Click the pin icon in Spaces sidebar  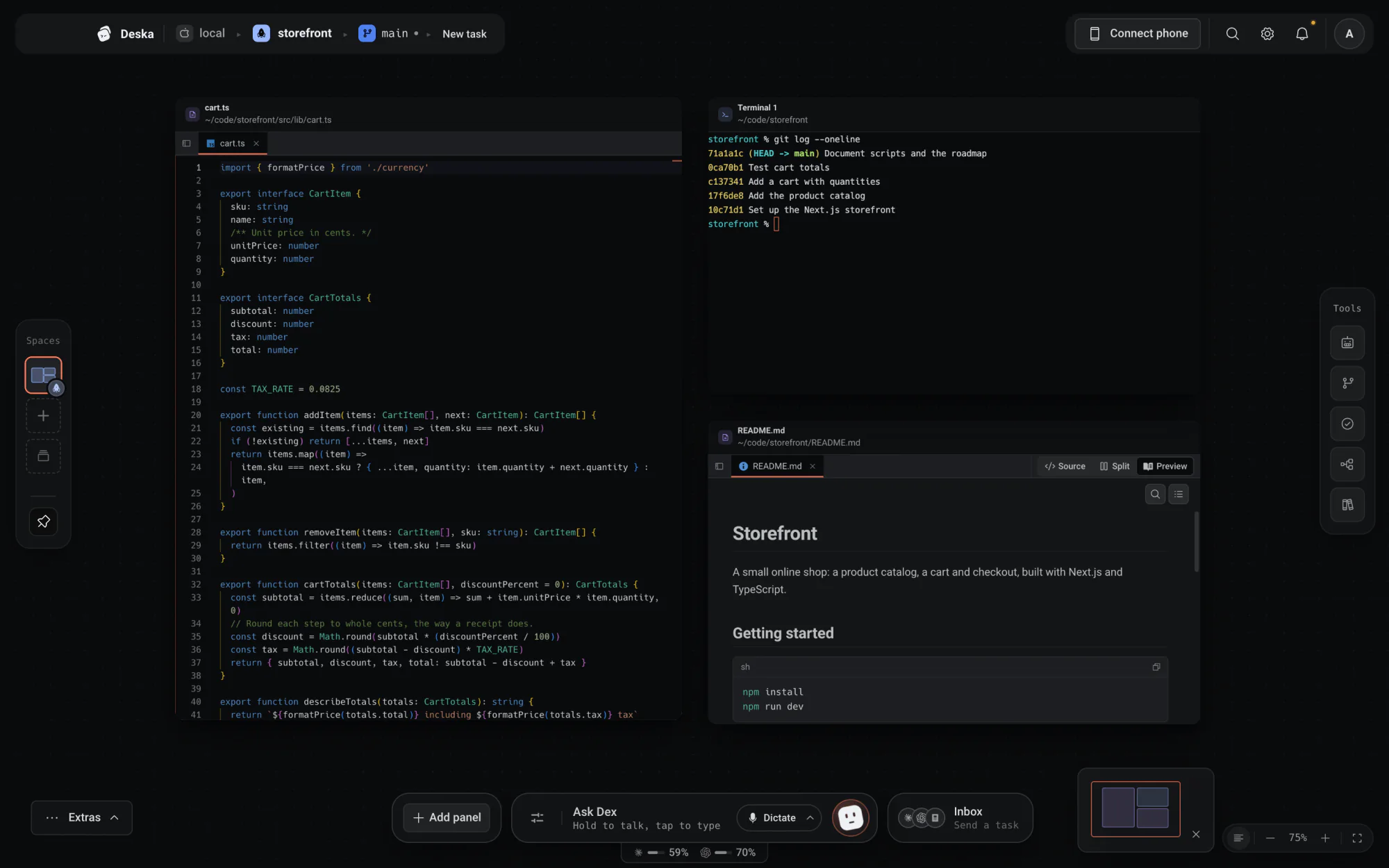pos(43,521)
